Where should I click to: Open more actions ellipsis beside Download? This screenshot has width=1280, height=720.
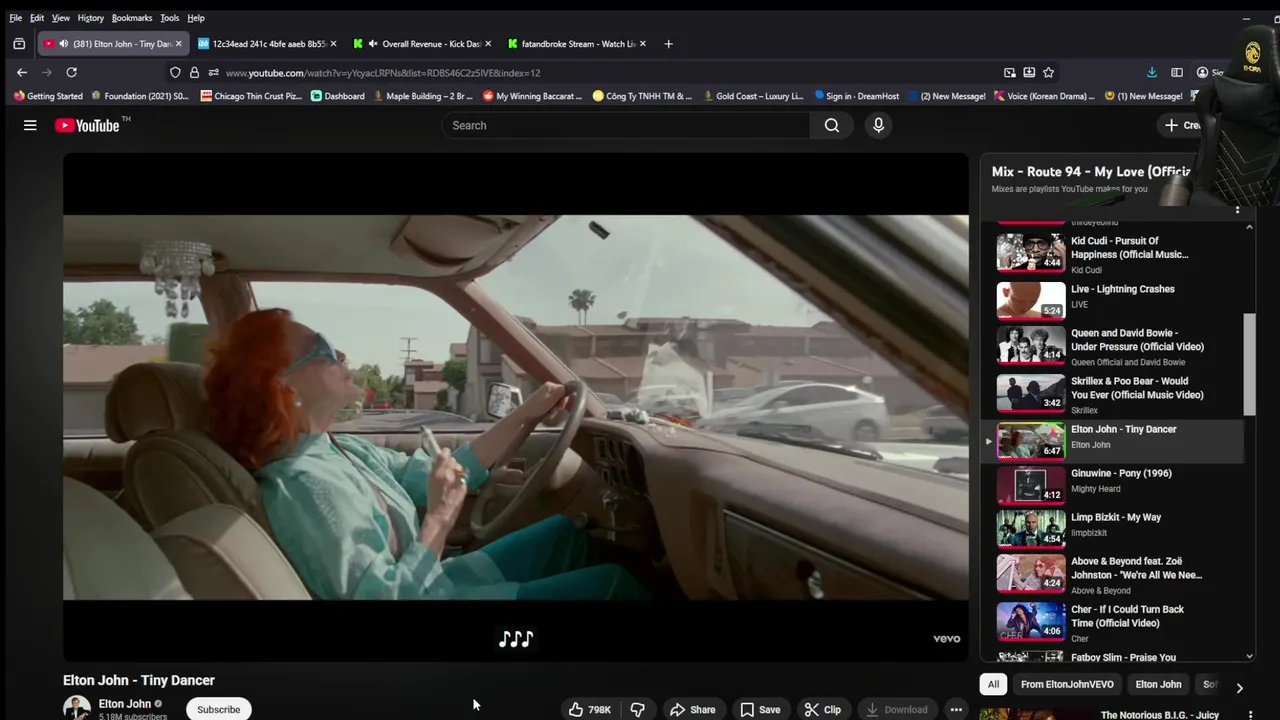click(956, 709)
